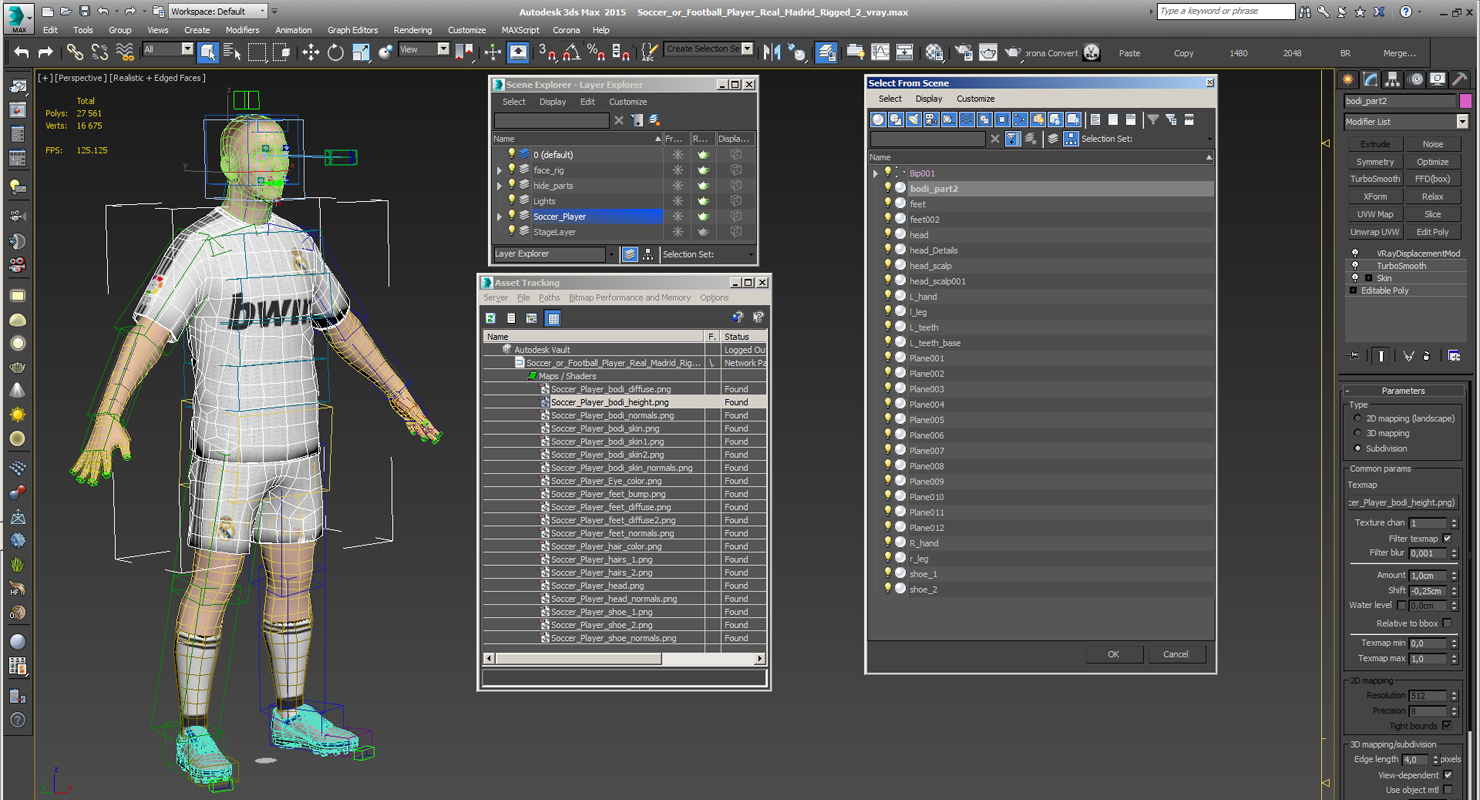
Task: Open the selection filter All dropdown
Action: [x=168, y=49]
